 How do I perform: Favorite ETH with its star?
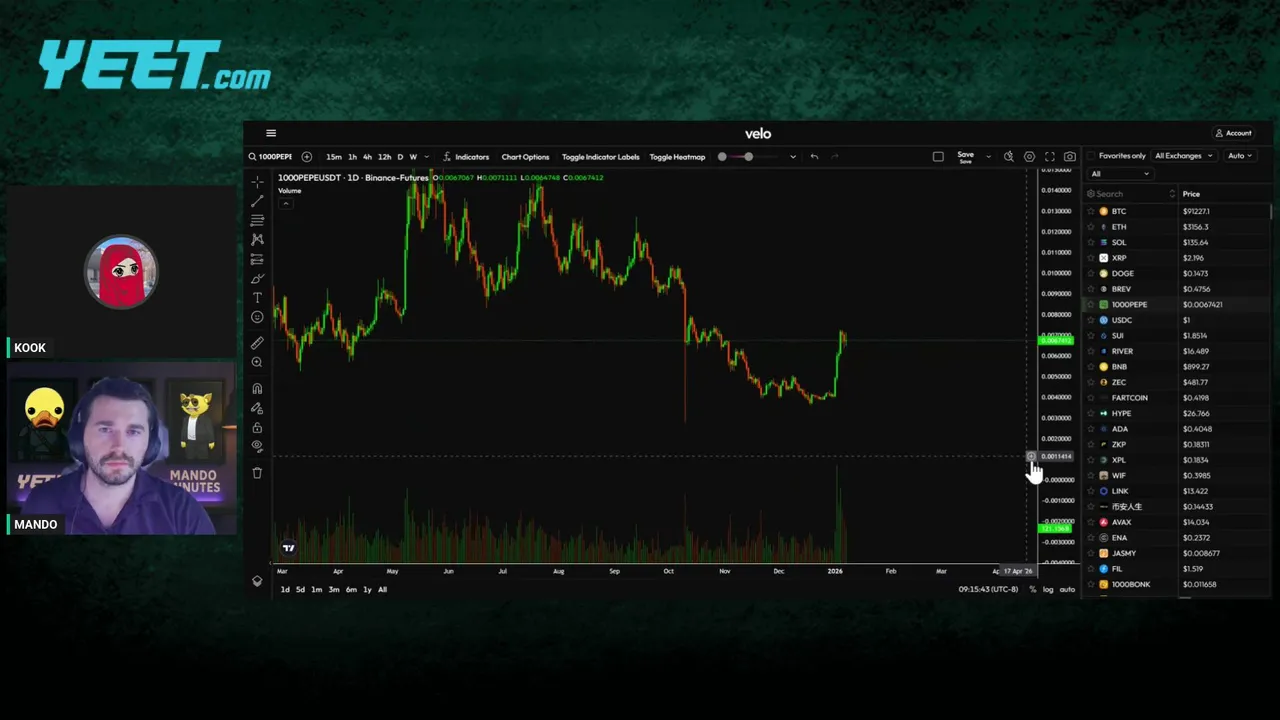coord(1091,227)
